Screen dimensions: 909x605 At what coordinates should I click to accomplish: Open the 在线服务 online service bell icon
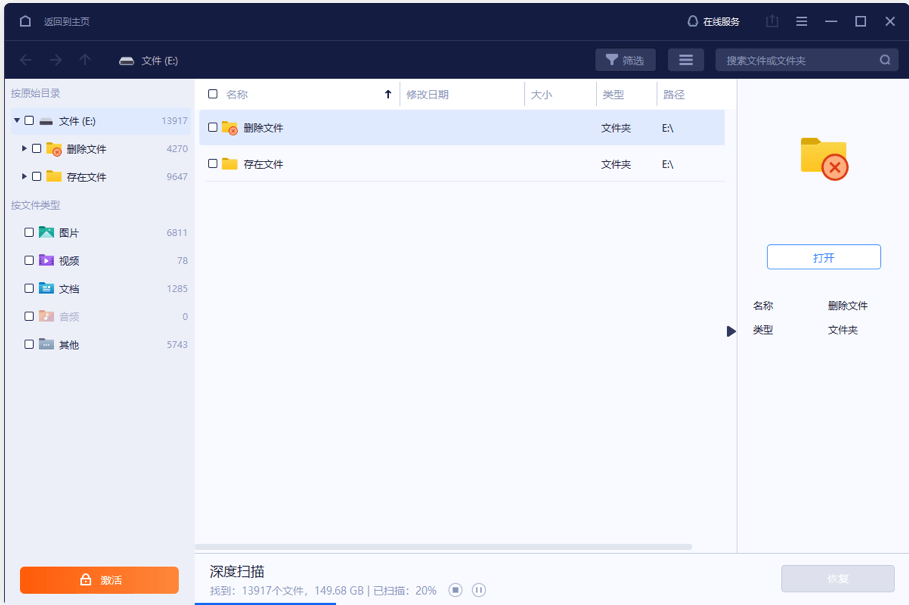(692, 21)
